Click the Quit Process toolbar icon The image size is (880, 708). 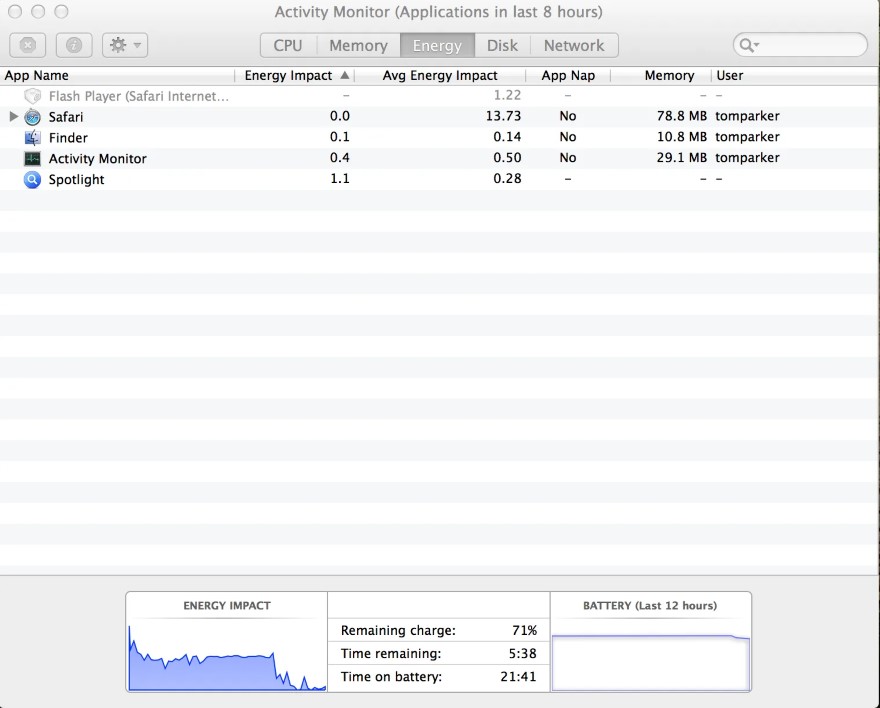click(28, 45)
